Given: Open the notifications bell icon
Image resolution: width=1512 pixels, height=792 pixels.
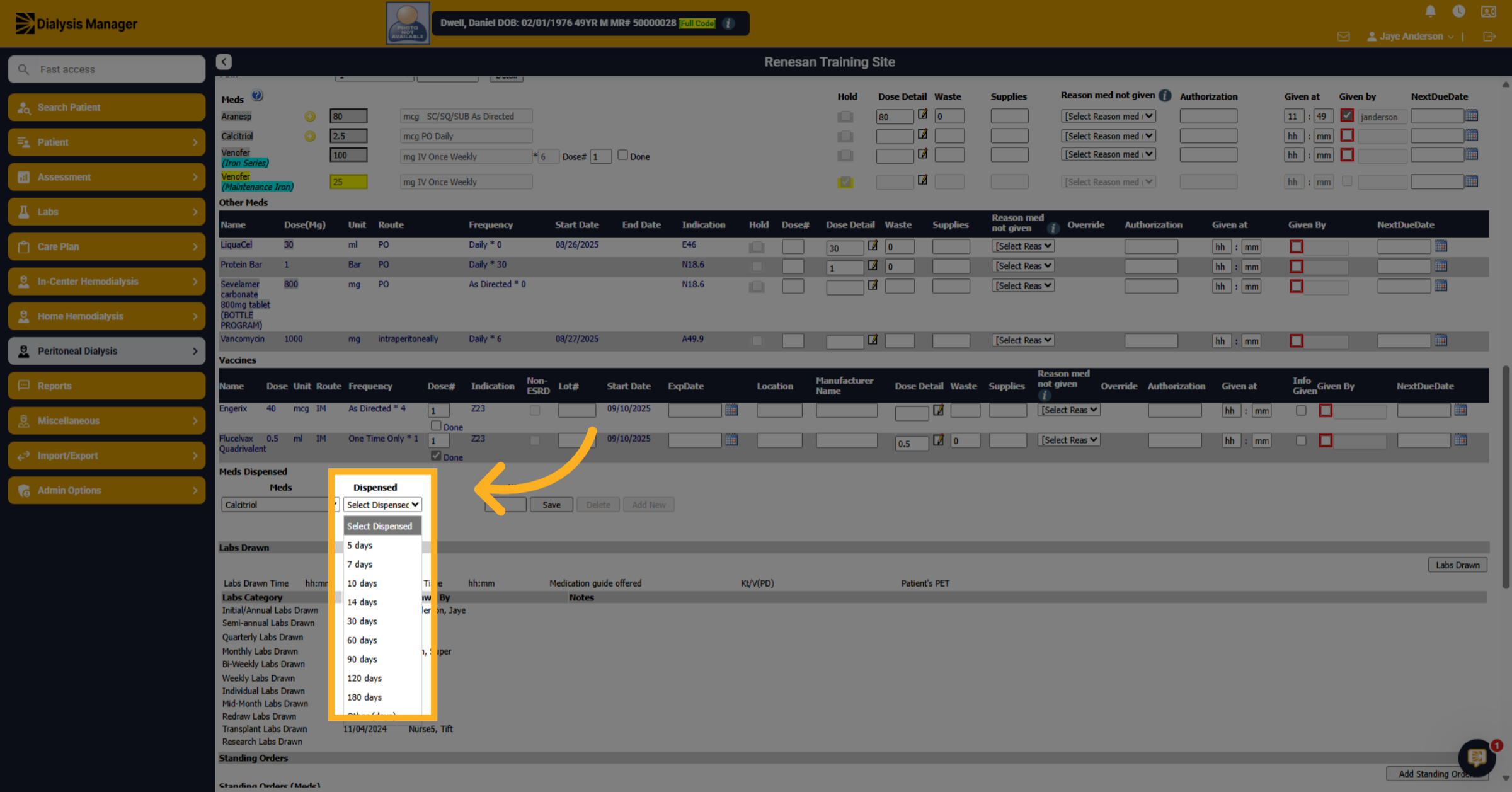Looking at the screenshot, I should pos(1430,11).
